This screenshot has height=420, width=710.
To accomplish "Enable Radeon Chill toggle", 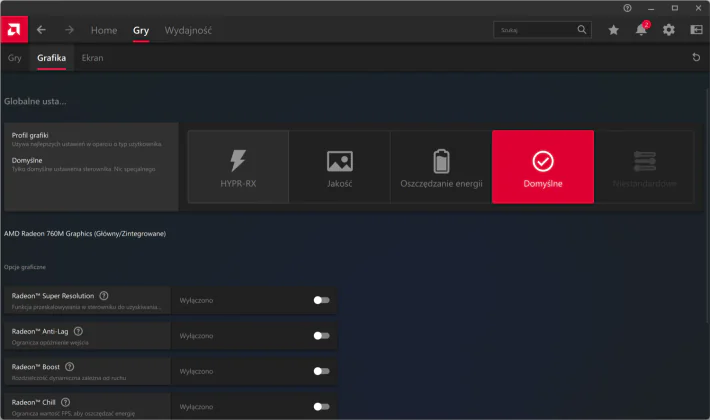I will pyautogui.click(x=321, y=406).
